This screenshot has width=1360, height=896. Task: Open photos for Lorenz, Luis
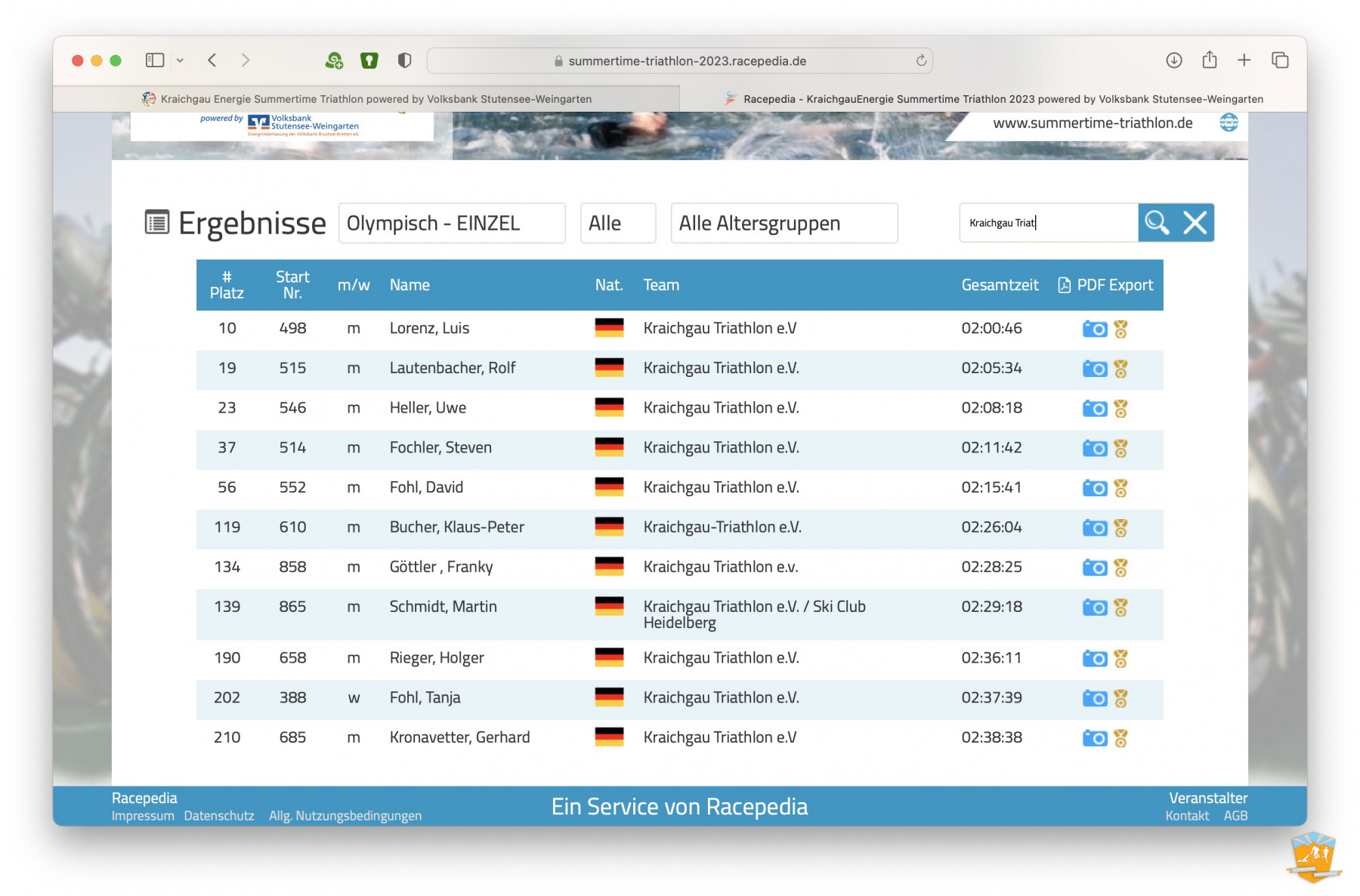pos(1094,329)
